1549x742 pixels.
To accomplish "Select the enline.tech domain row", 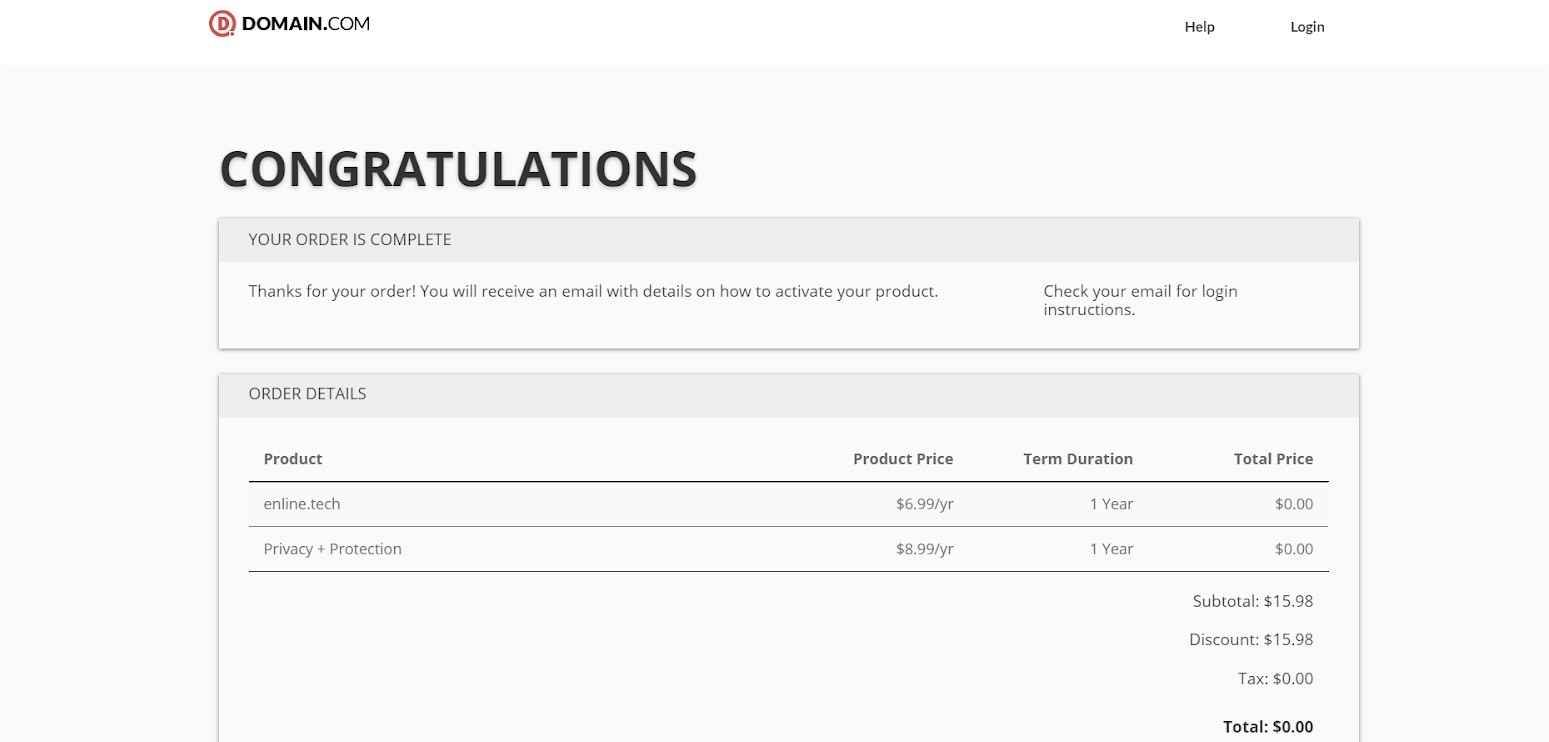I will point(302,504).
